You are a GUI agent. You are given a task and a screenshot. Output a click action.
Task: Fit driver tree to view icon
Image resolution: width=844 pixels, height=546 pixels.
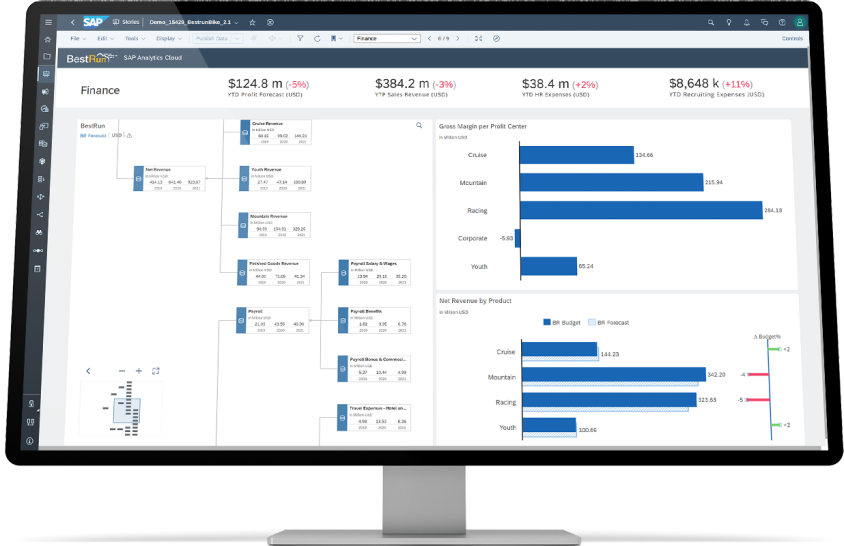[156, 371]
